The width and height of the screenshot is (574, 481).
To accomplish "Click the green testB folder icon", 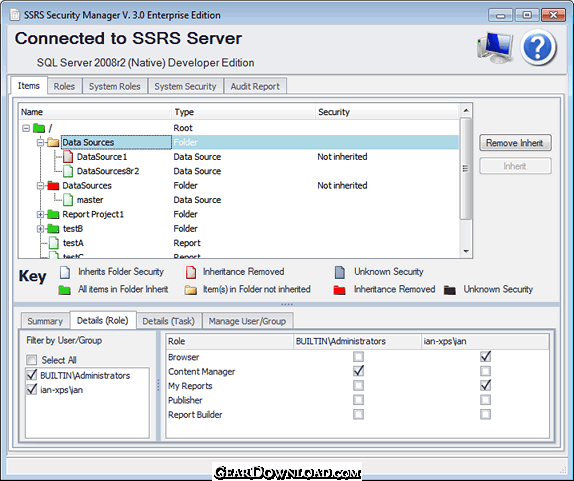I will pyautogui.click(x=53, y=229).
